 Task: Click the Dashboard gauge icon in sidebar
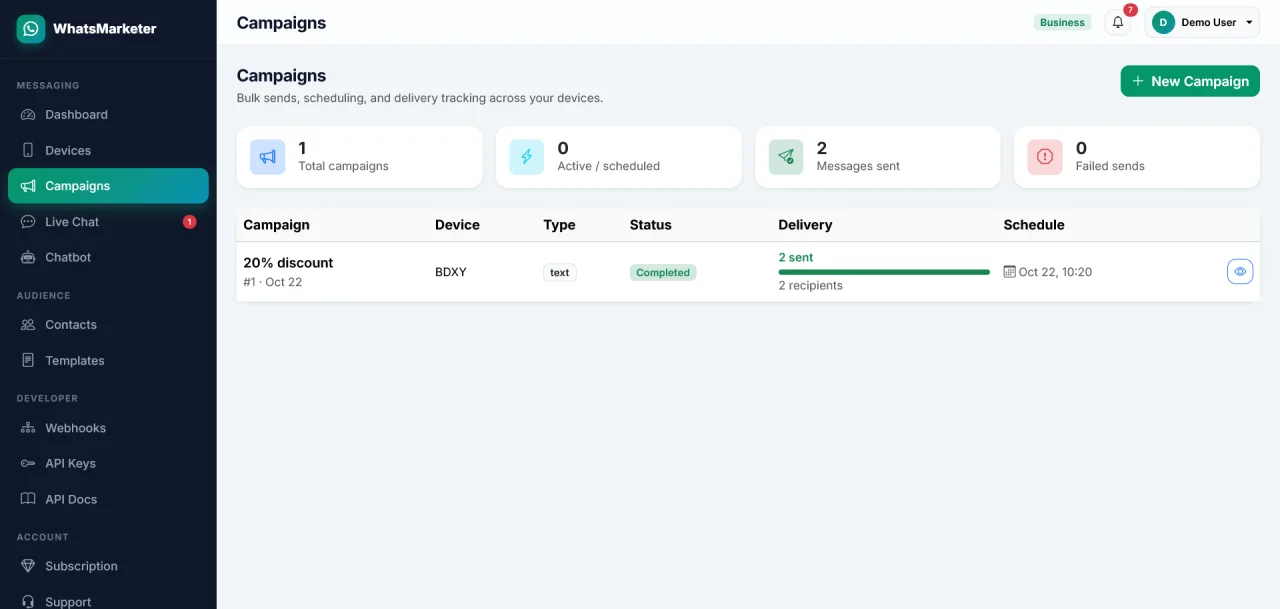(28, 115)
